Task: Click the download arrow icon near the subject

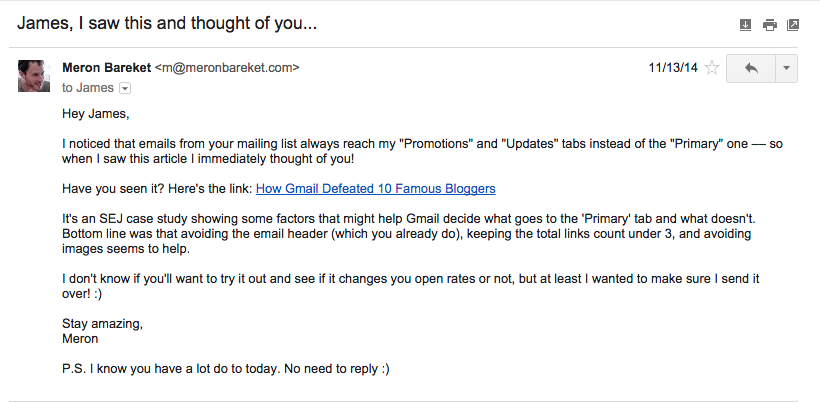Action: (x=745, y=25)
